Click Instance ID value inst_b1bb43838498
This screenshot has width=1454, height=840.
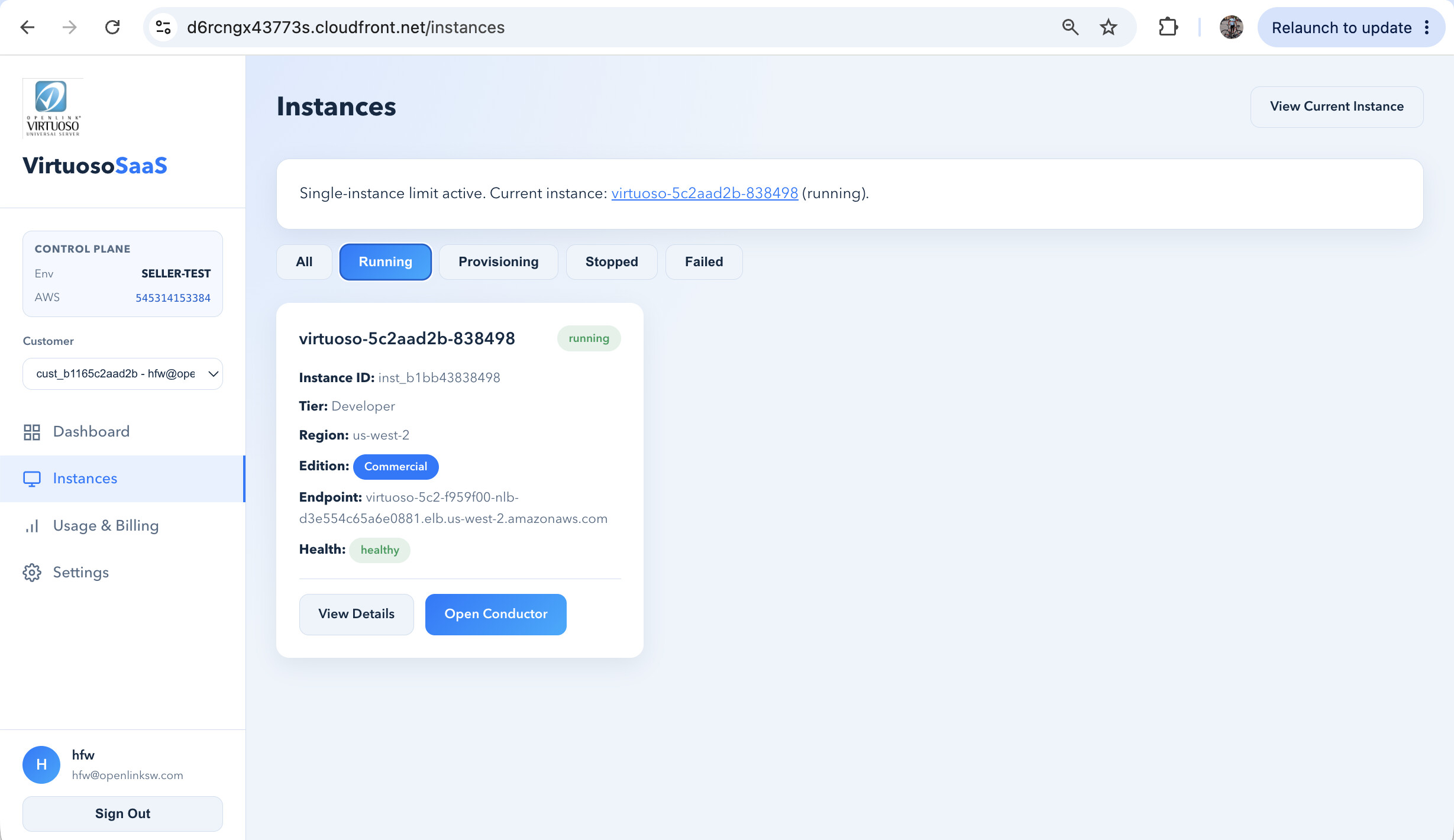[440, 378]
